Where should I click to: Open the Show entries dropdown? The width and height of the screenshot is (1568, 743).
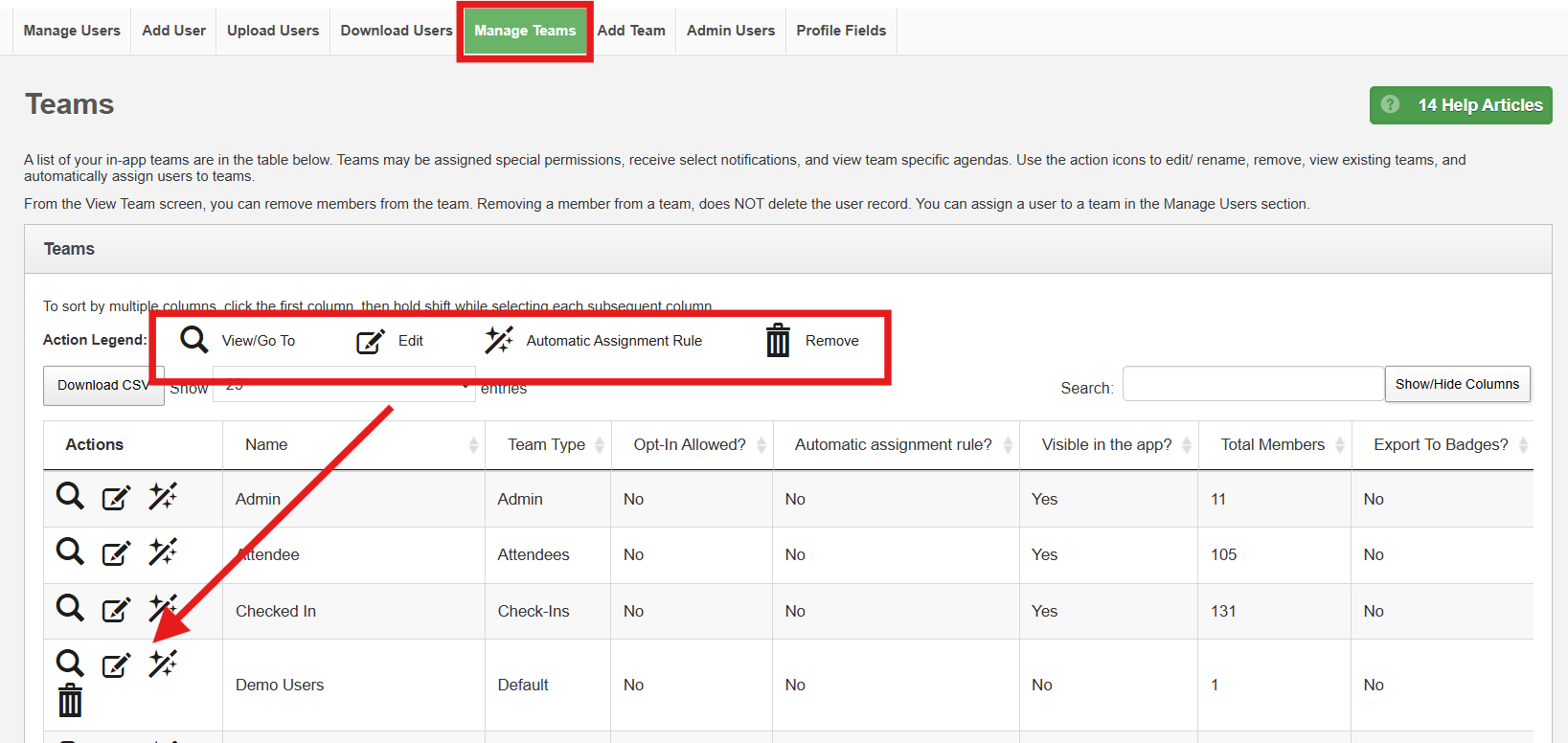343,387
